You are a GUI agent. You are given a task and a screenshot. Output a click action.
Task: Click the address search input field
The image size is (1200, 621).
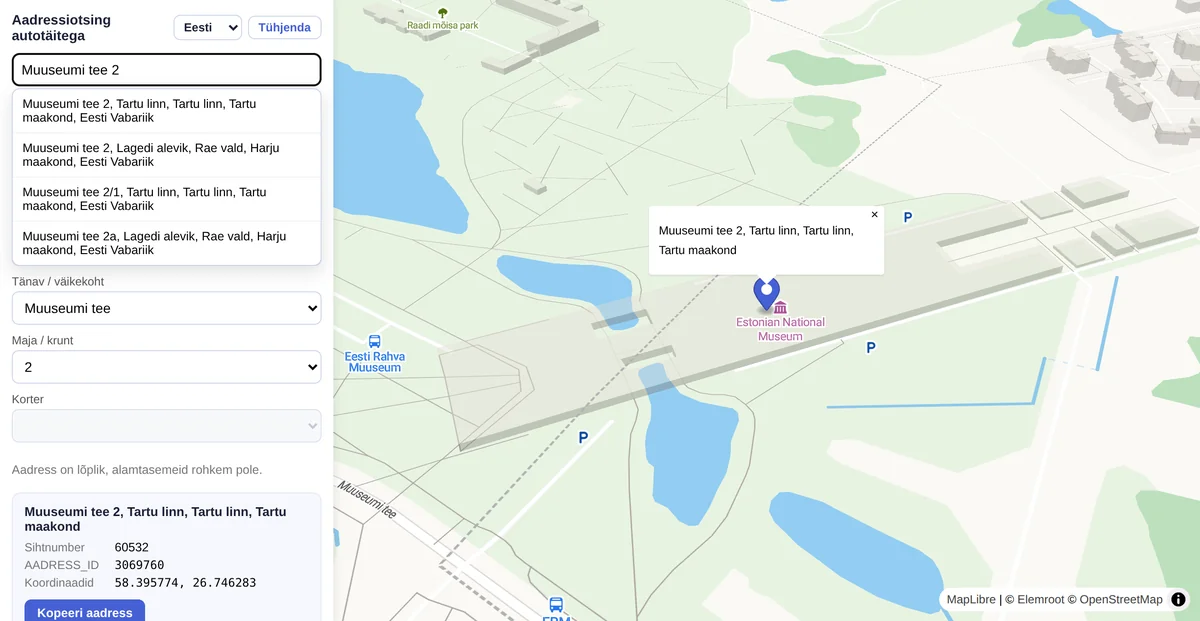[x=166, y=70]
